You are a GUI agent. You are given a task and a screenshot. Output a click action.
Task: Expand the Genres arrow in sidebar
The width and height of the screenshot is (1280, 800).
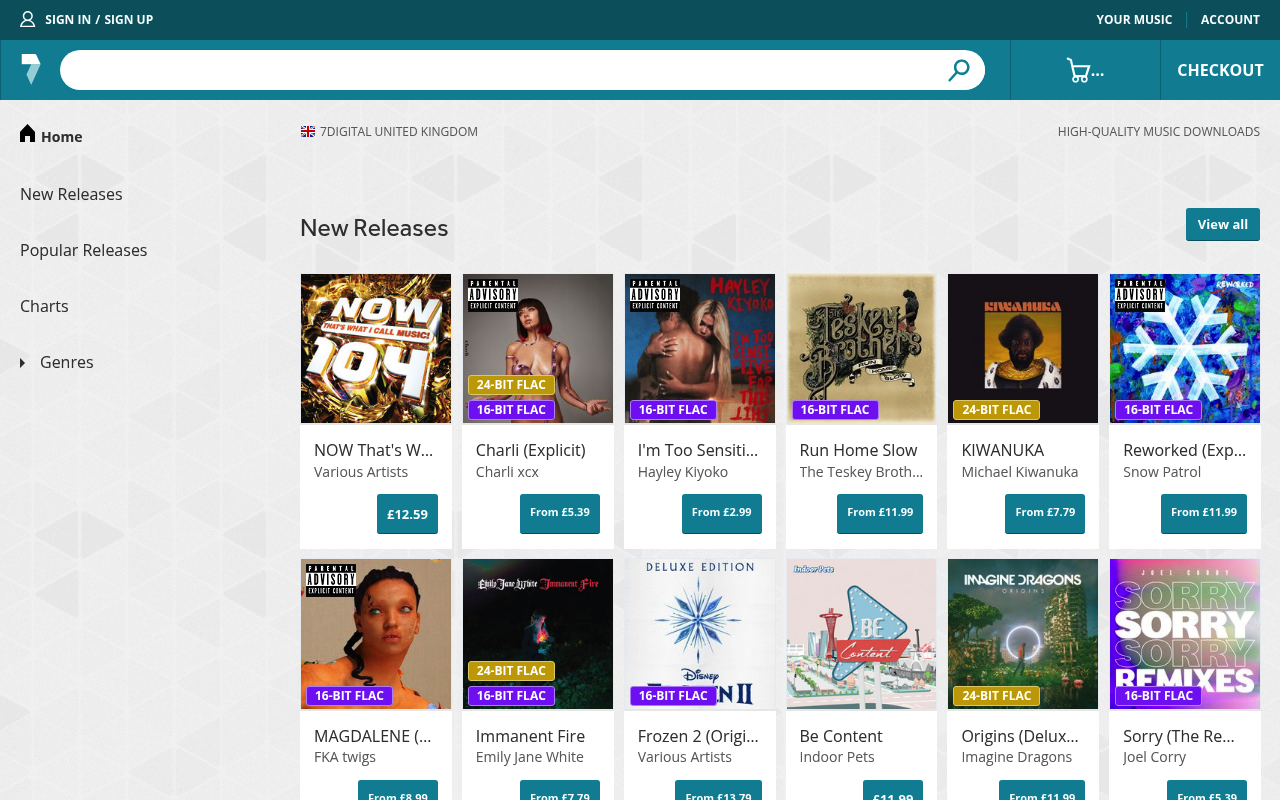point(23,362)
